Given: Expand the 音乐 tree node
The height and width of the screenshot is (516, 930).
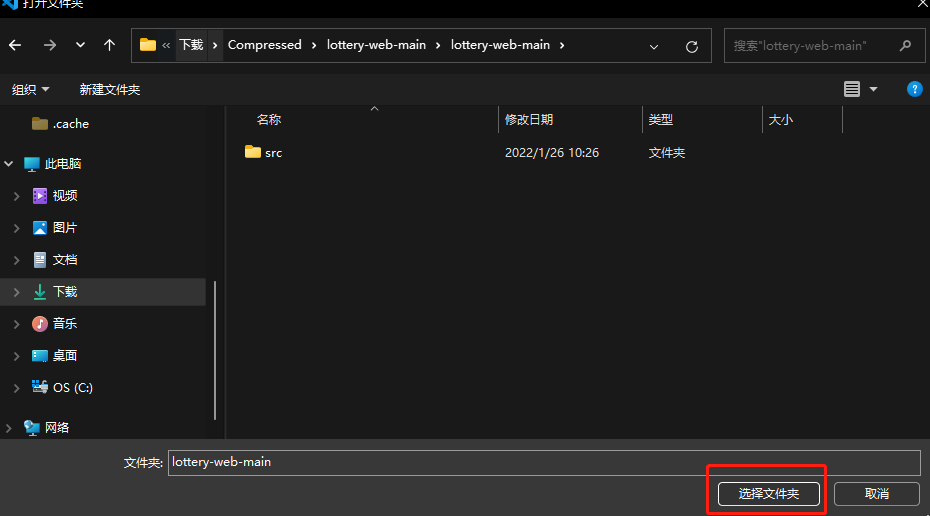Looking at the screenshot, I should pos(17,324).
